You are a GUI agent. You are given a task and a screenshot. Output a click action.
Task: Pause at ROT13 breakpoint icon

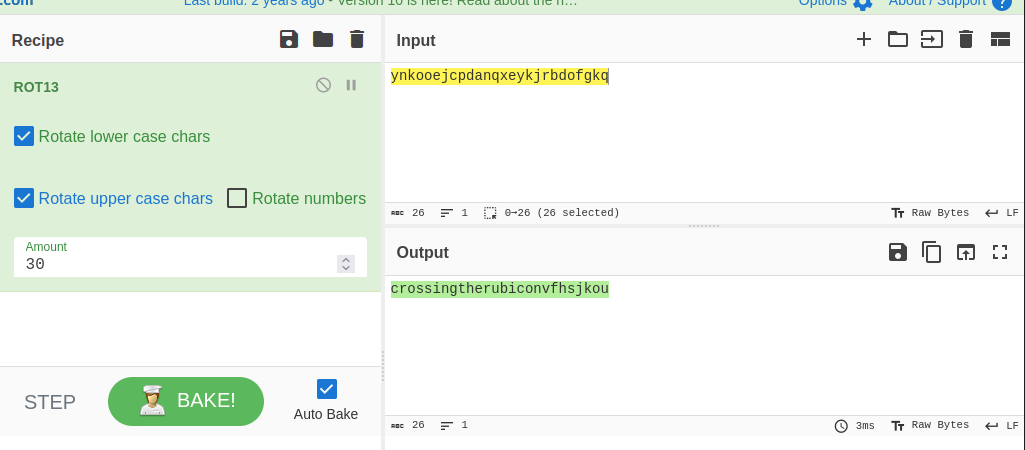(x=351, y=85)
